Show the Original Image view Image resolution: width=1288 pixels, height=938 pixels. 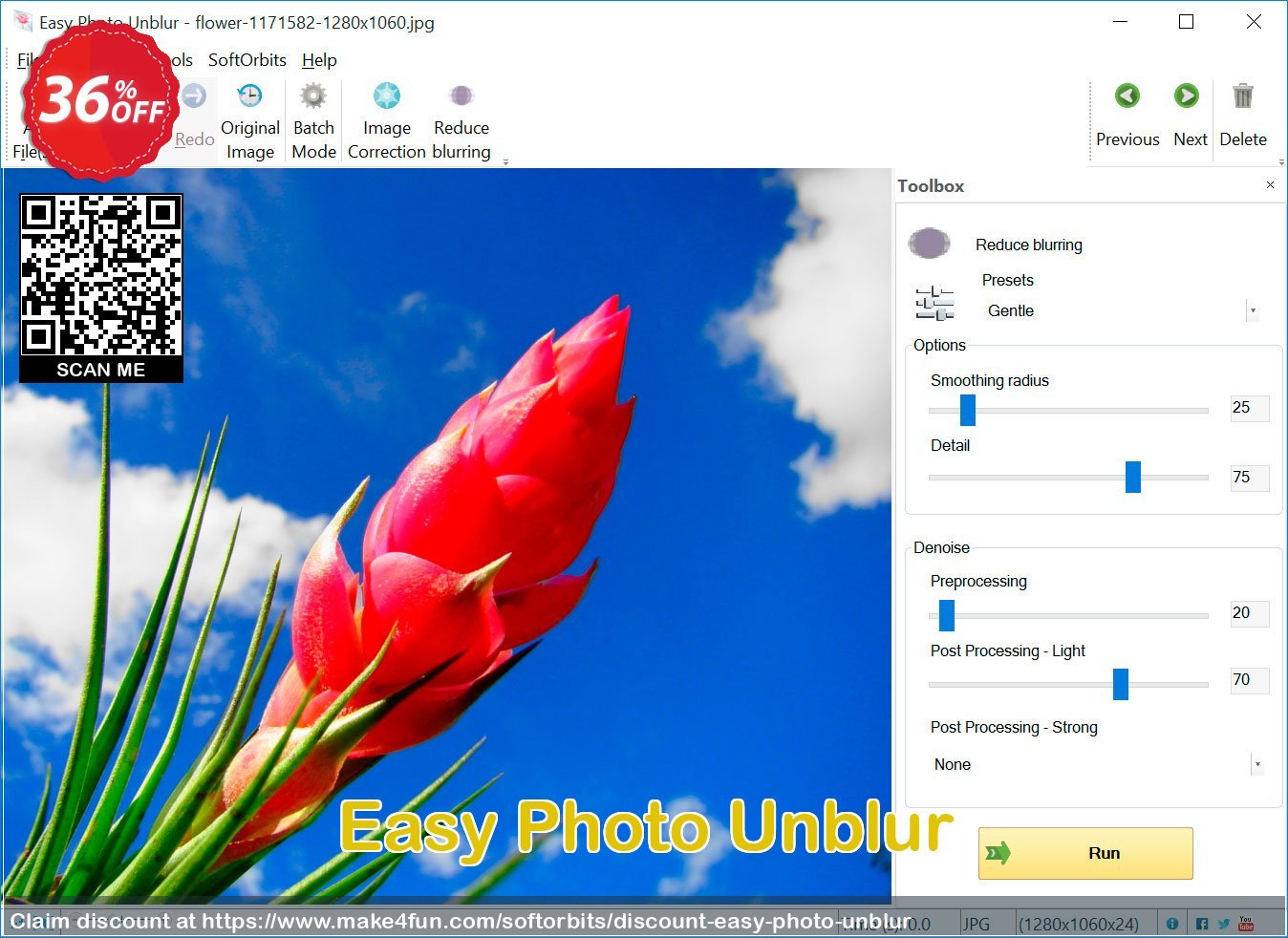pos(250,120)
